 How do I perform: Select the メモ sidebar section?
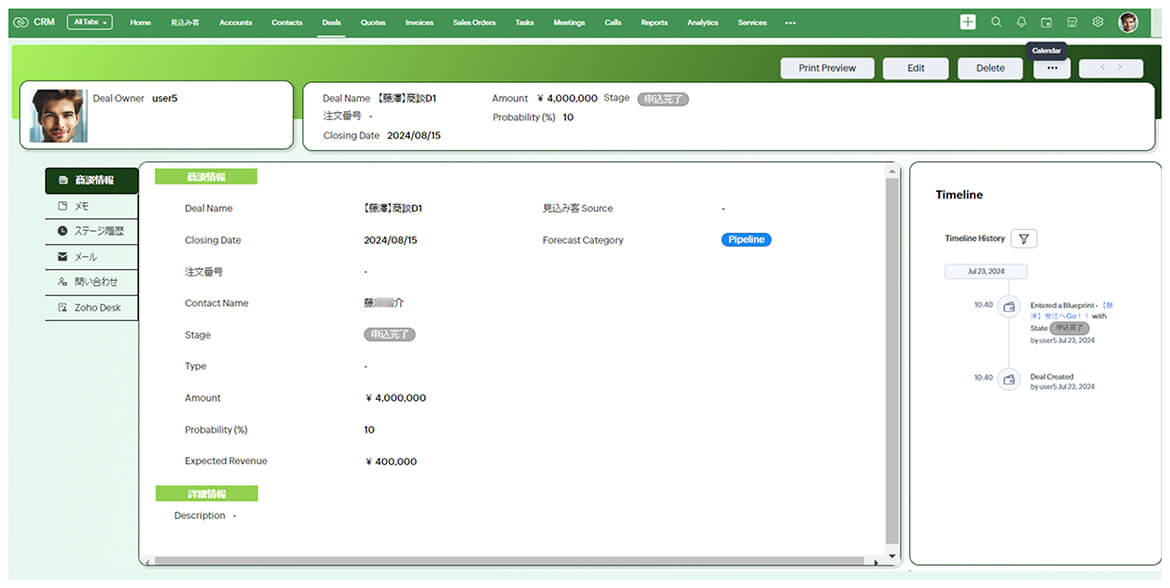[92, 206]
